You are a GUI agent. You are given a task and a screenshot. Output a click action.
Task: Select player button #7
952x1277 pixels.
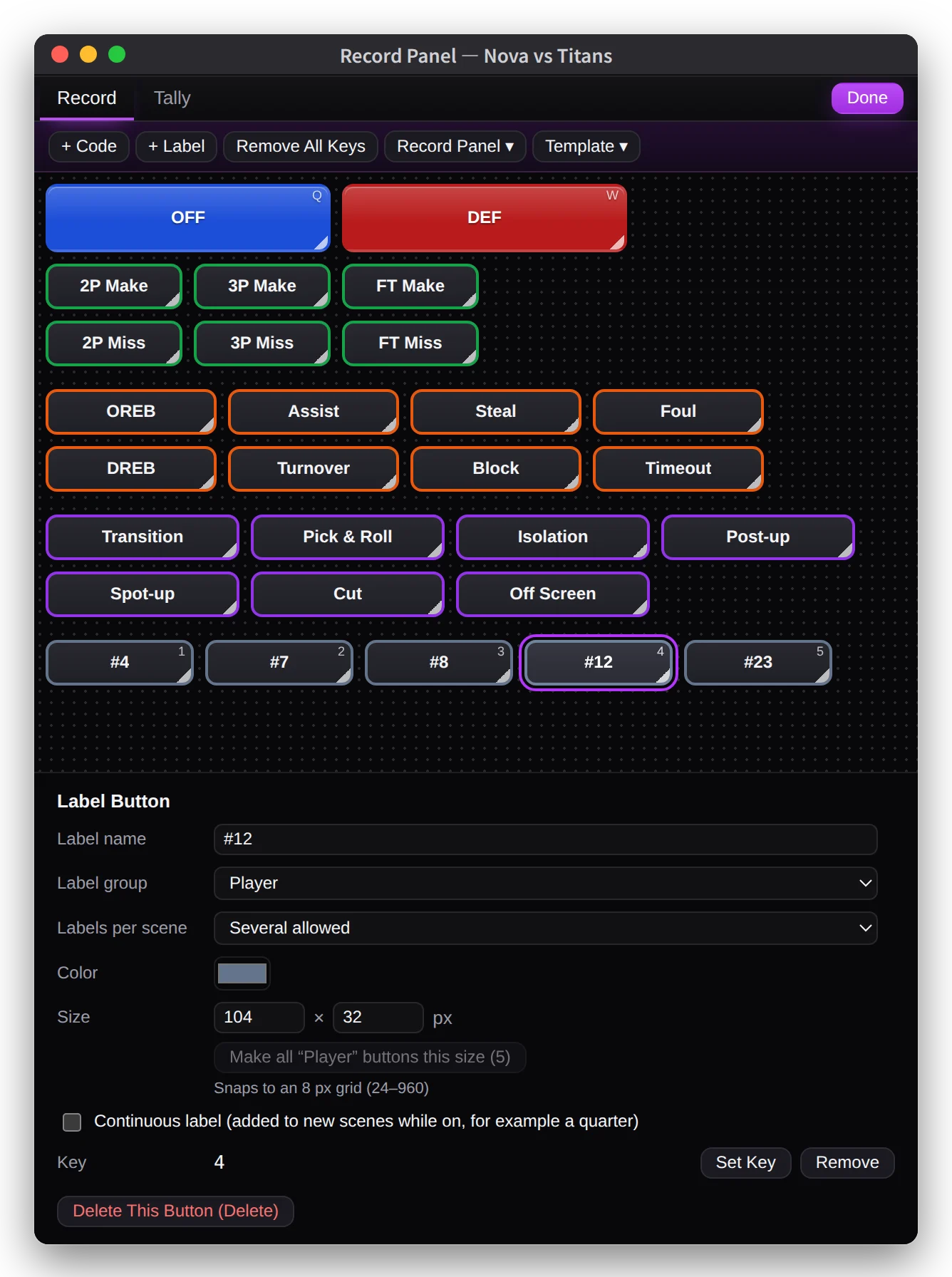279,663
